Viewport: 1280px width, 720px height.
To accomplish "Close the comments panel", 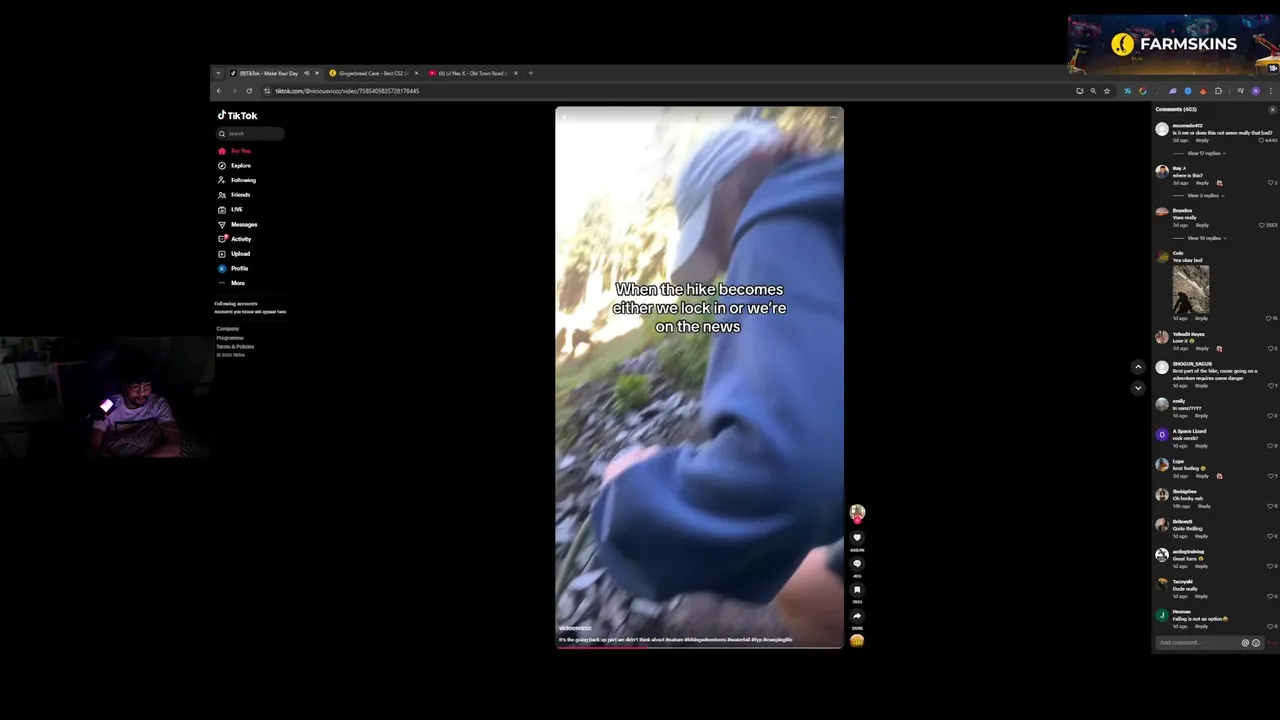I will (1272, 109).
